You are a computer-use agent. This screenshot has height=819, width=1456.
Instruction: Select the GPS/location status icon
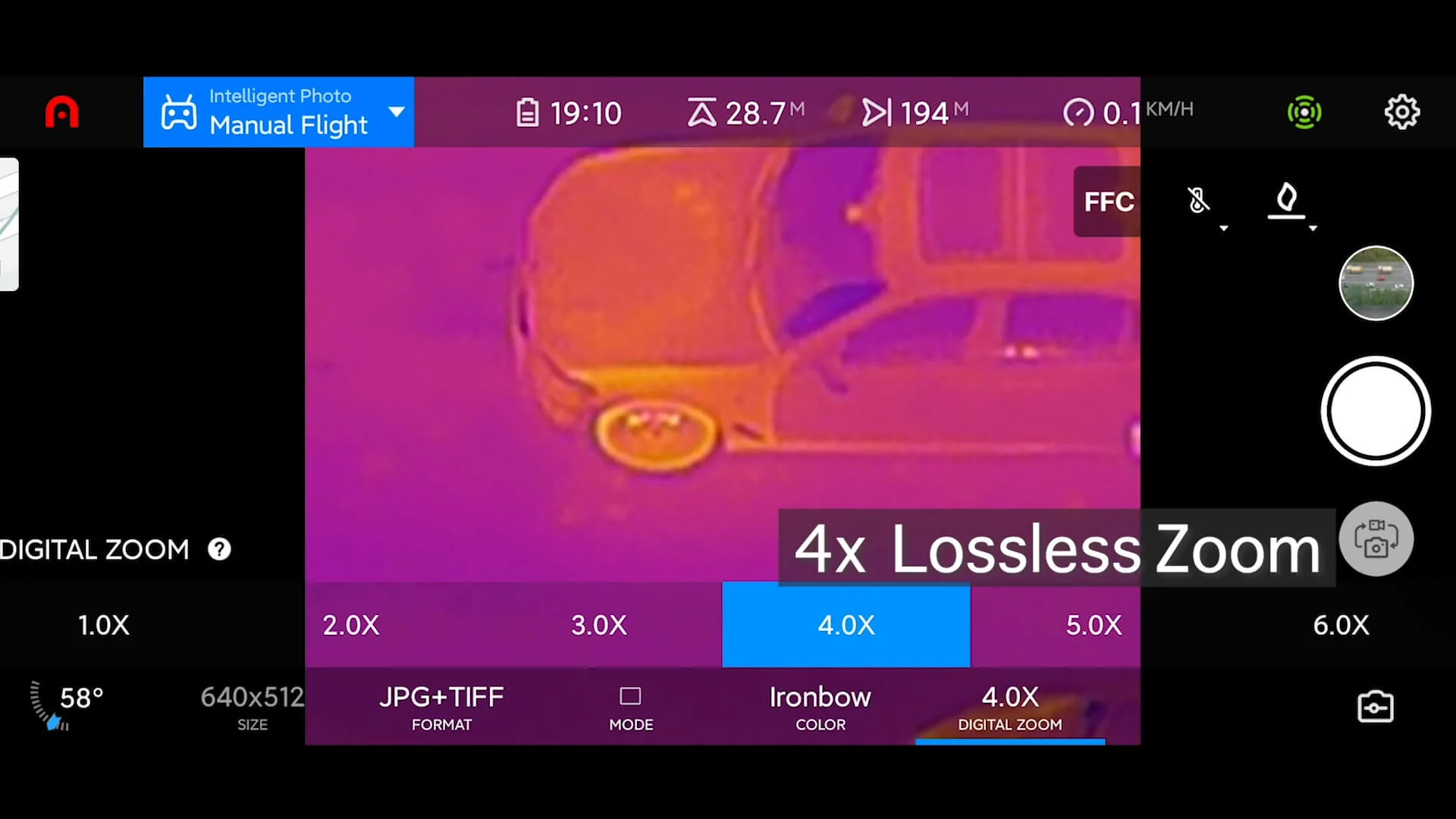tap(1304, 110)
